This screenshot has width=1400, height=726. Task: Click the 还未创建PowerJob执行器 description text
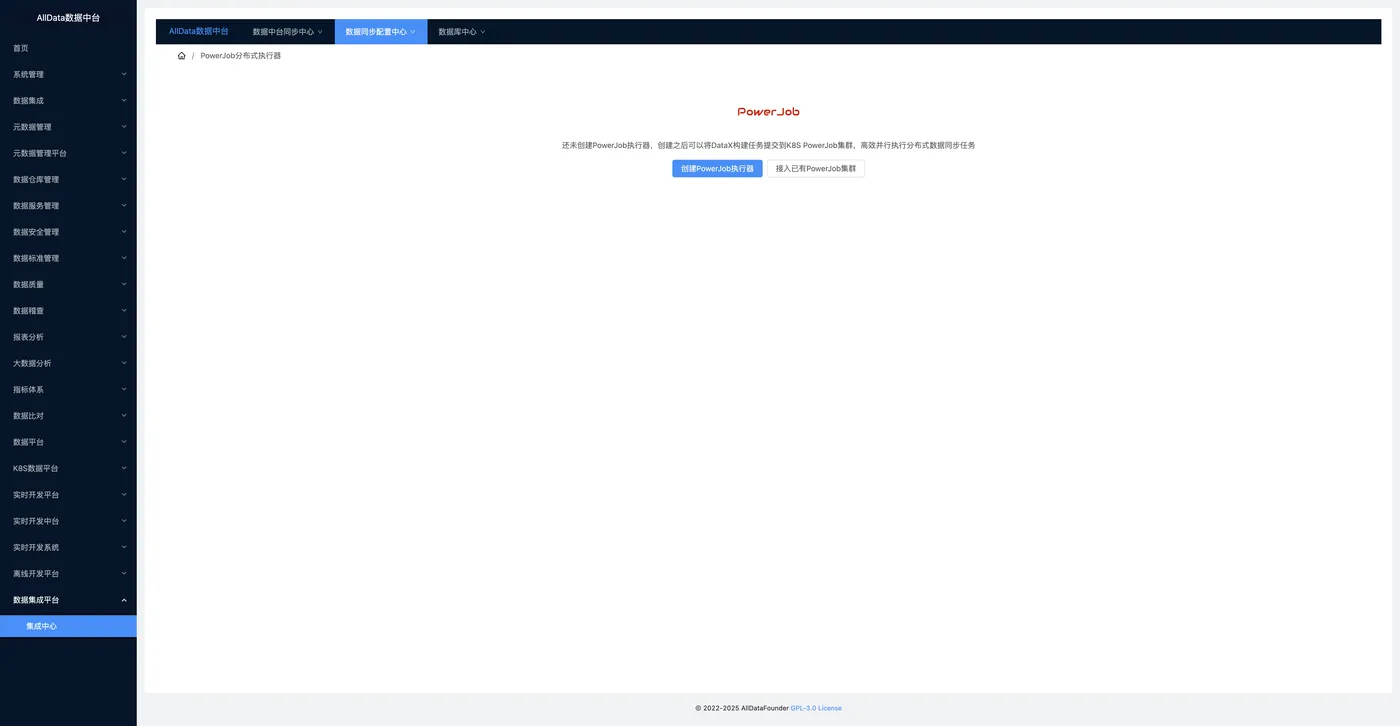click(768, 145)
